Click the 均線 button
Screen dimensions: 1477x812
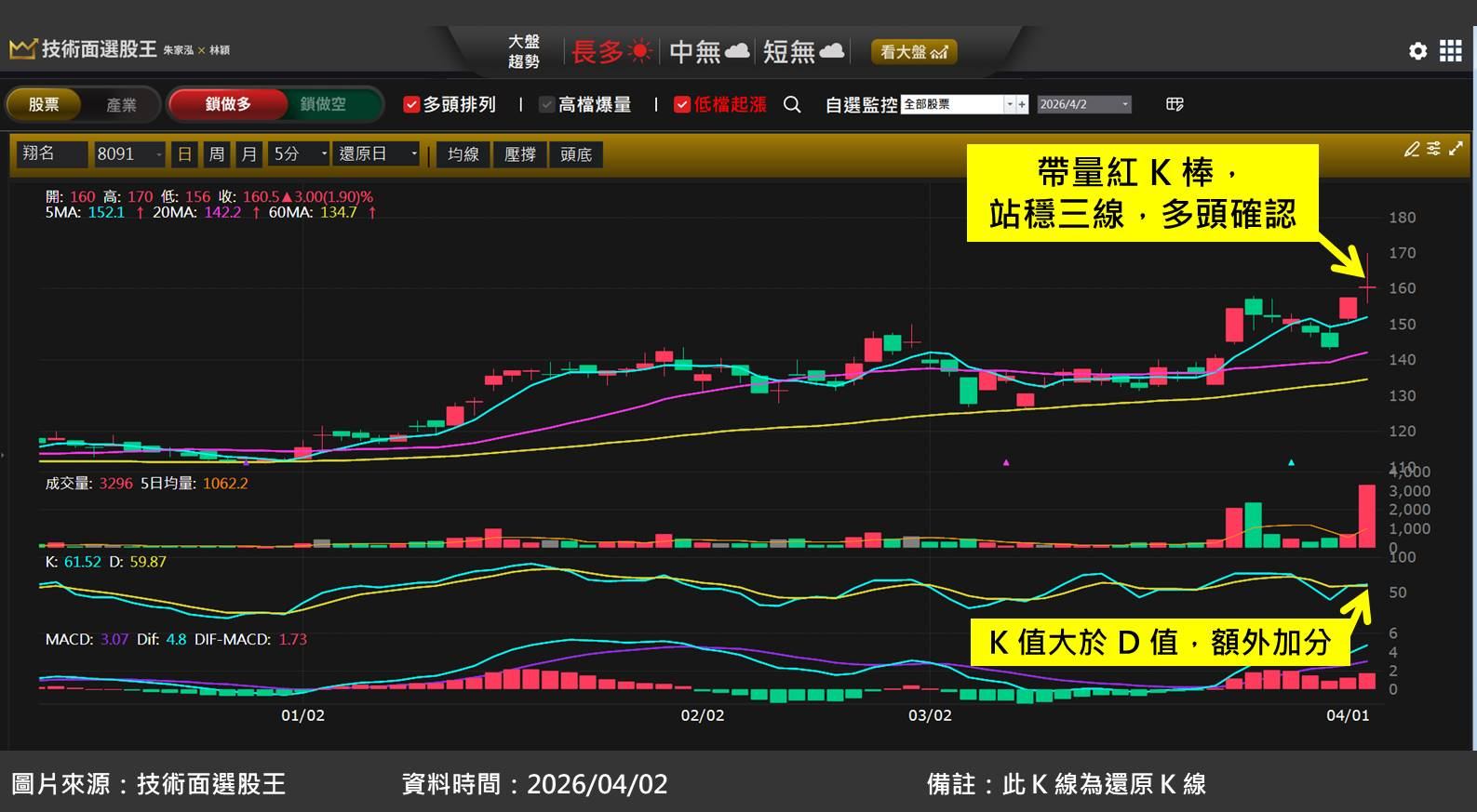[x=463, y=154]
